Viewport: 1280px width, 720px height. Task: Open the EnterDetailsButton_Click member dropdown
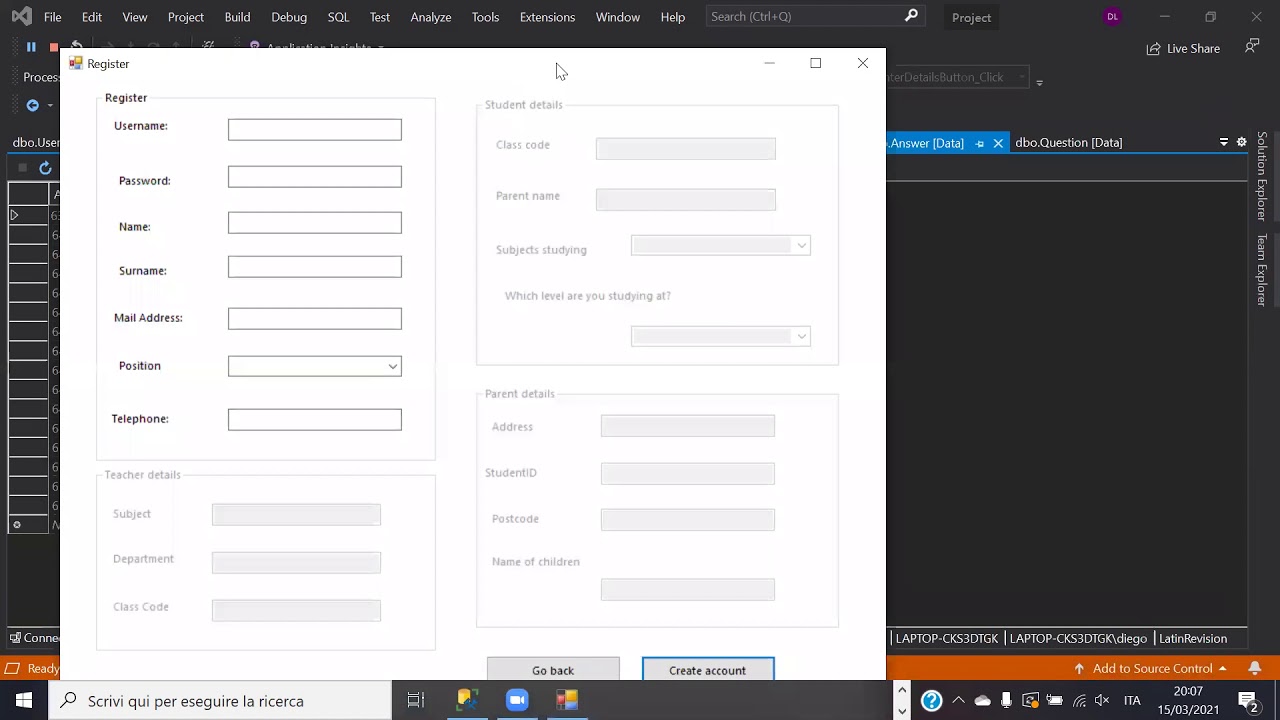(x=1021, y=77)
